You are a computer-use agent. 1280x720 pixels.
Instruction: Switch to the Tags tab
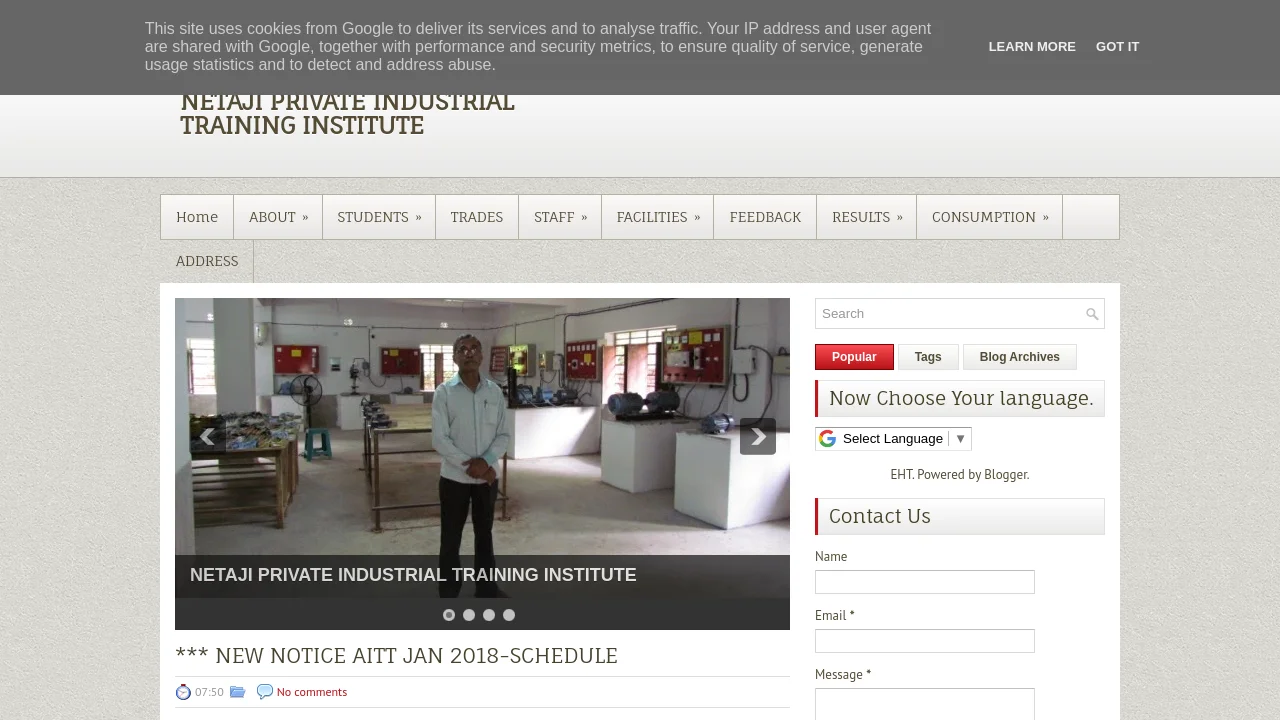pyautogui.click(x=928, y=357)
